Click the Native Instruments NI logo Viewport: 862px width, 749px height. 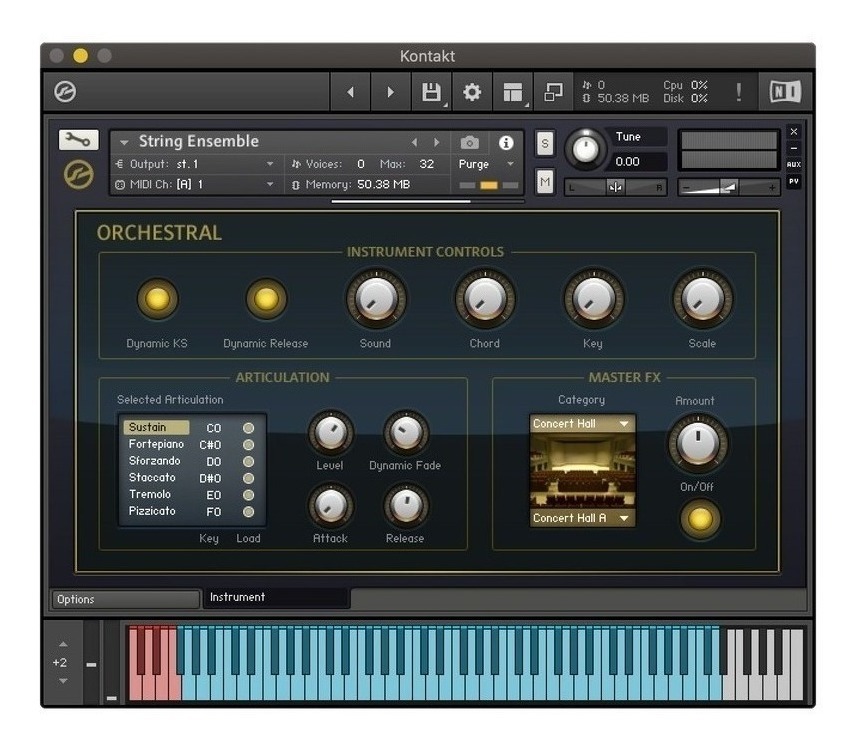point(785,91)
